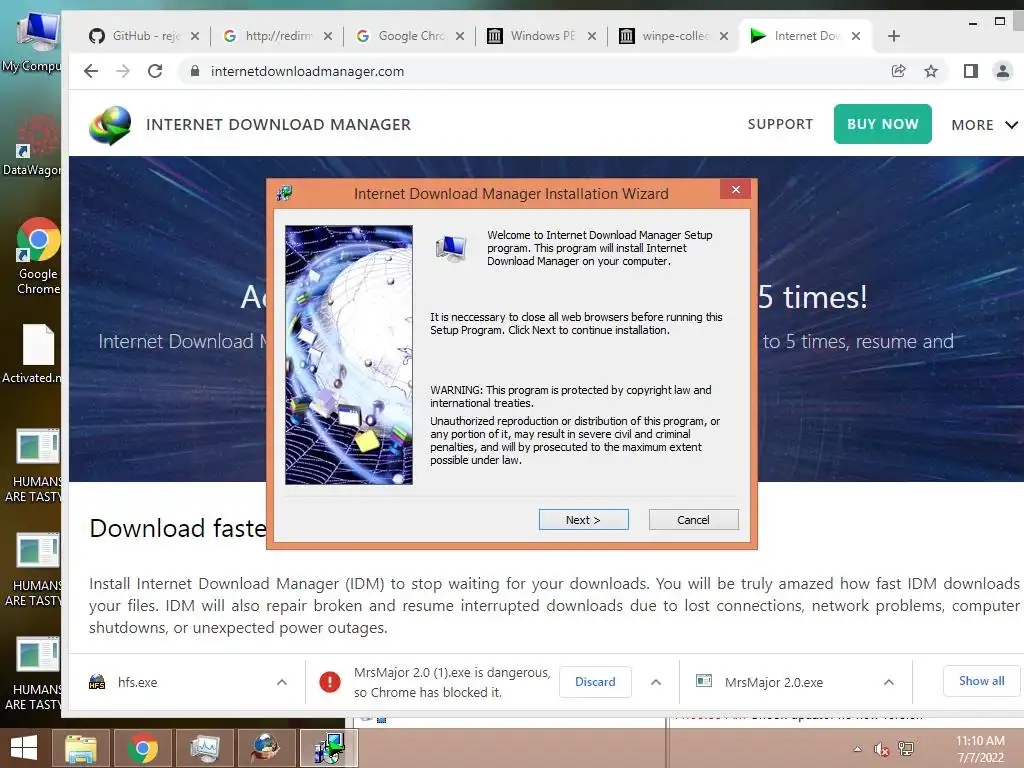The height and width of the screenshot is (768, 1024).
Task: Open the network tray icon
Action: click(906, 749)
